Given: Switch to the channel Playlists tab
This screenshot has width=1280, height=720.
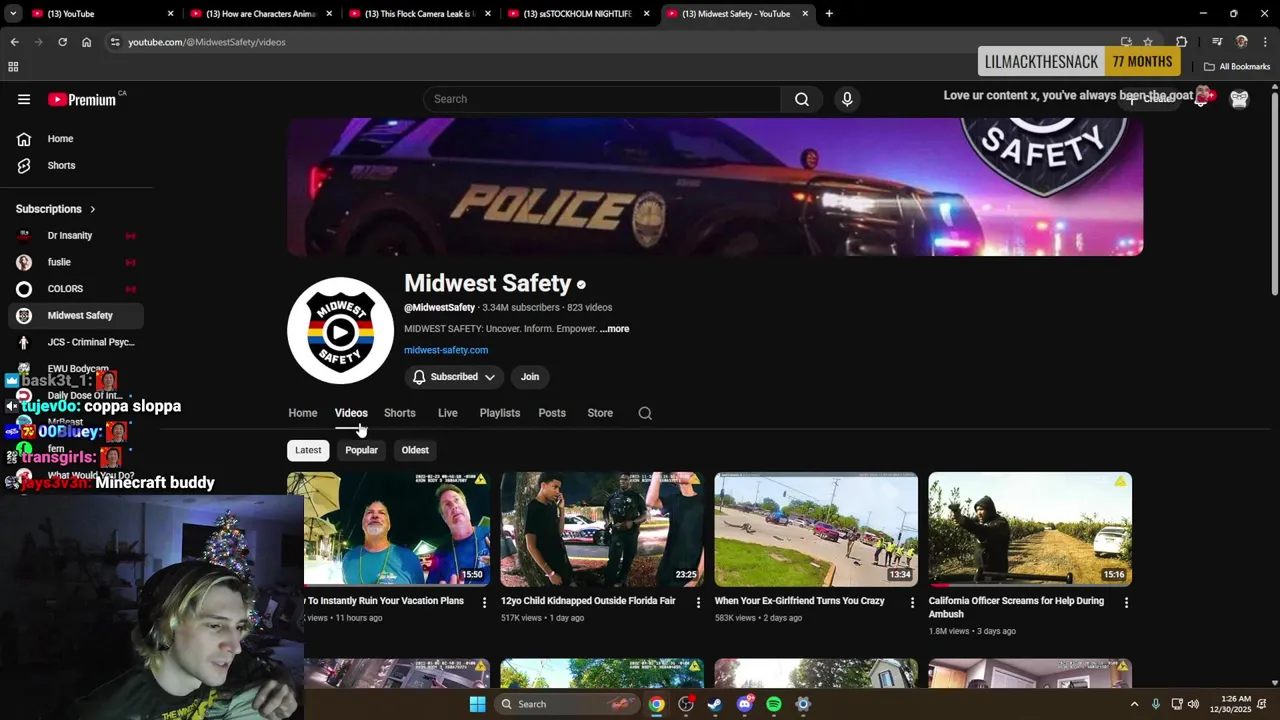Looking at the screenshot, I should 499,413.
